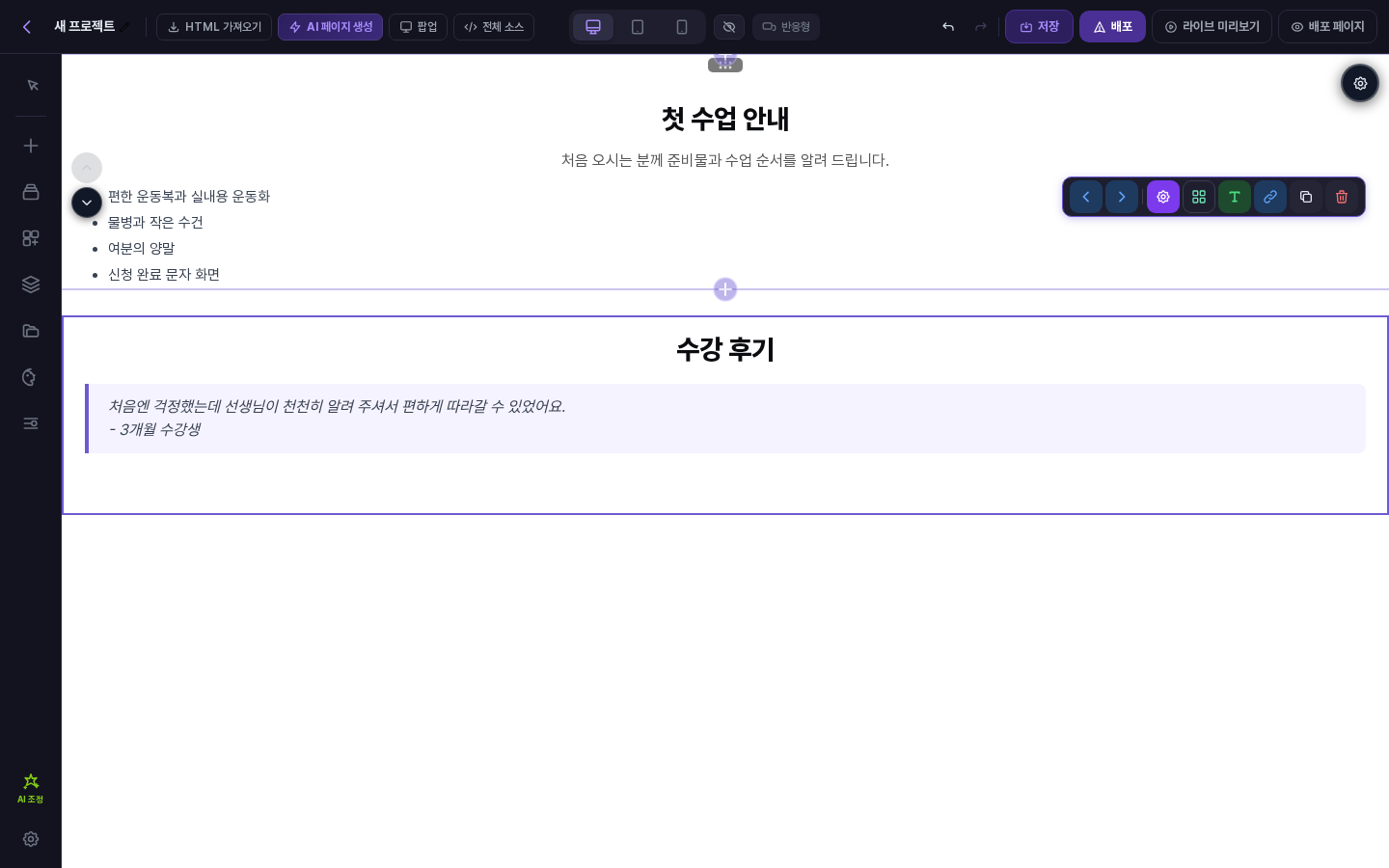Undo the last action

(x=948, y=27)
